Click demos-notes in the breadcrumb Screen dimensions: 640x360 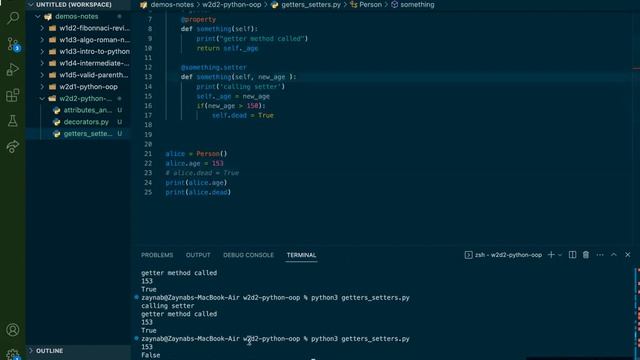point(172,5)
